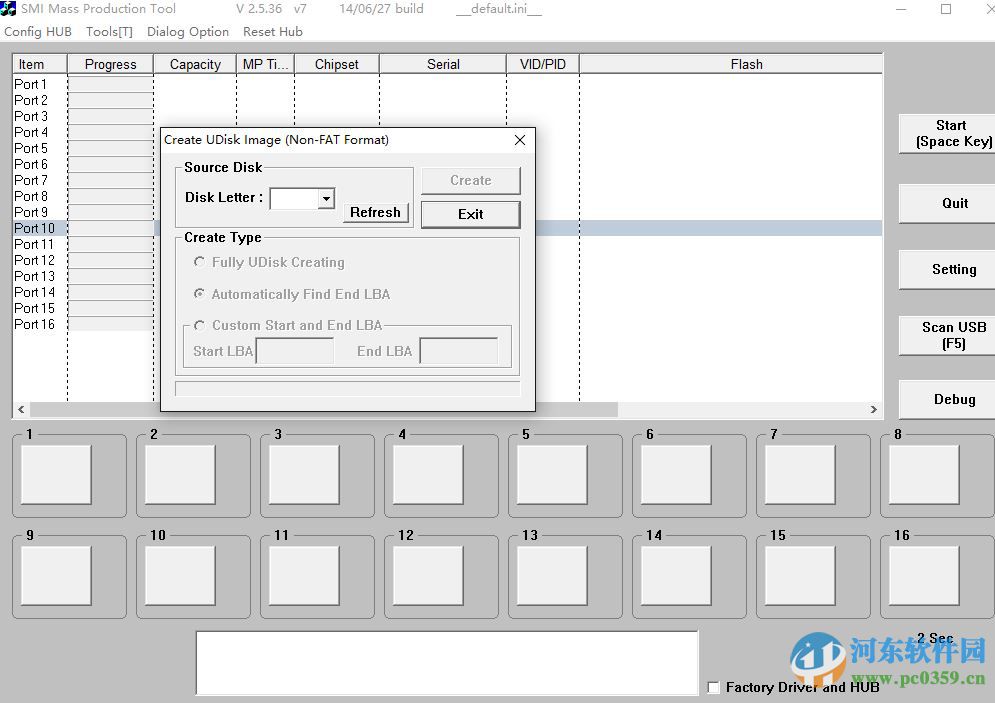The height and width of the screenshot is (703, 995).
Task: Click port slot box 12
Action: (428, 575)
